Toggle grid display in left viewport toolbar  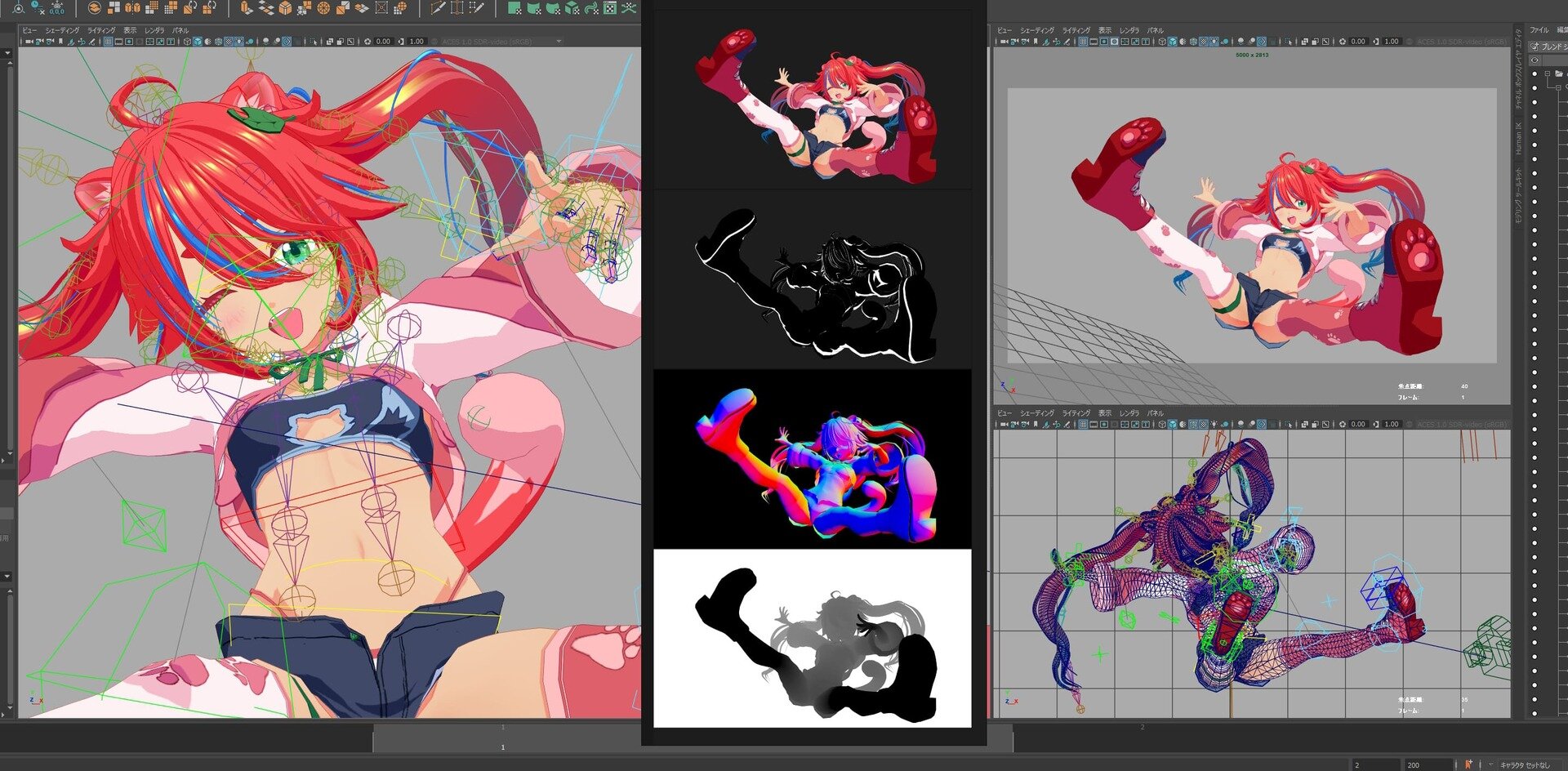pos(108,41)
